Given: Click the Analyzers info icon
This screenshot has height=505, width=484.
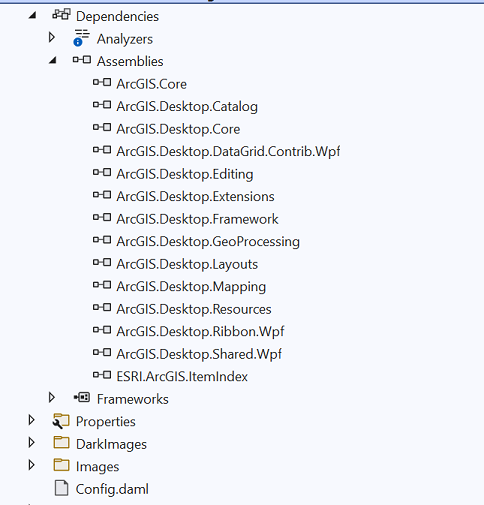Looking at the screenshot, I should coord(81,38).
